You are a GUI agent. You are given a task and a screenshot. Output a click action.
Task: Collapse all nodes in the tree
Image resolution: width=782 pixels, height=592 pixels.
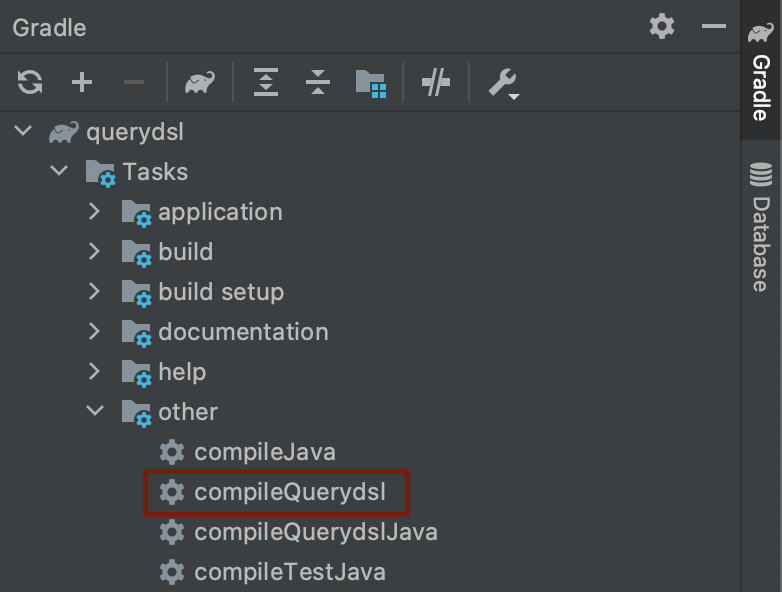[318, 82]
